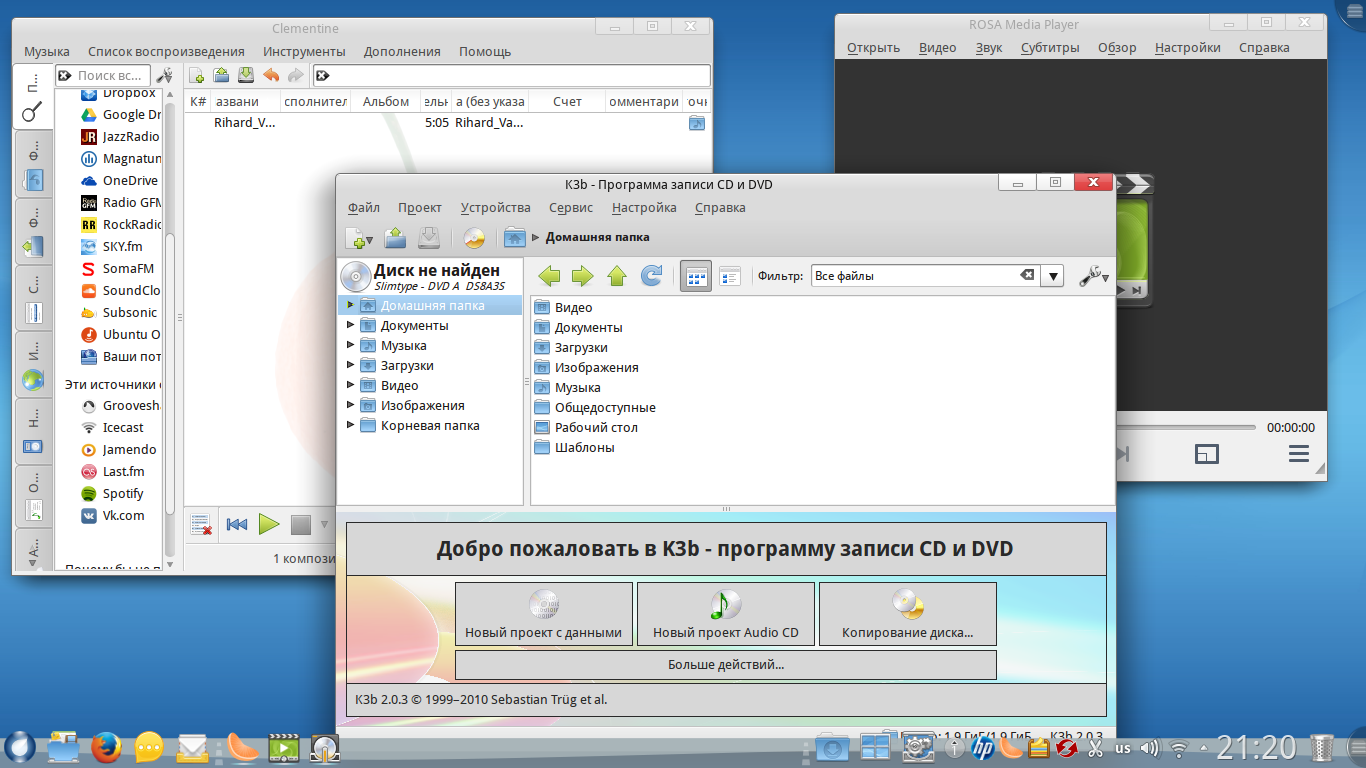Click ROSA Media Player seek slider
Screen dimensions: 1366x768
[x=1185, y=427]
